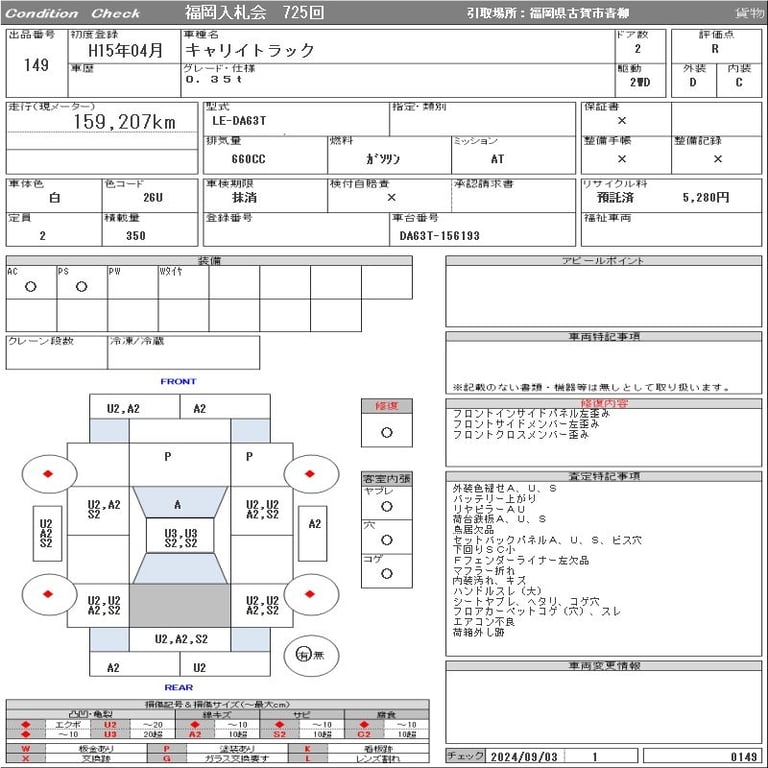Click the auction name 福岡入札会 725回

[x=254, y=12]
